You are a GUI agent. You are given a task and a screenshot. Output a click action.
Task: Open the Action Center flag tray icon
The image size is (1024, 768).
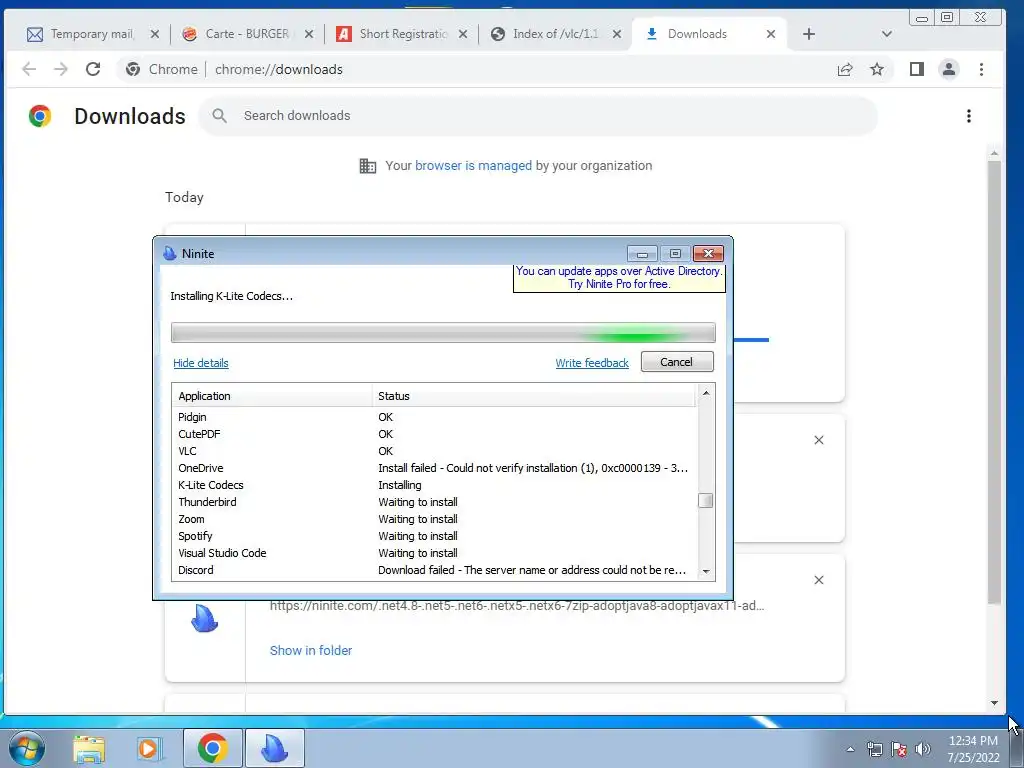click(899, 749)
